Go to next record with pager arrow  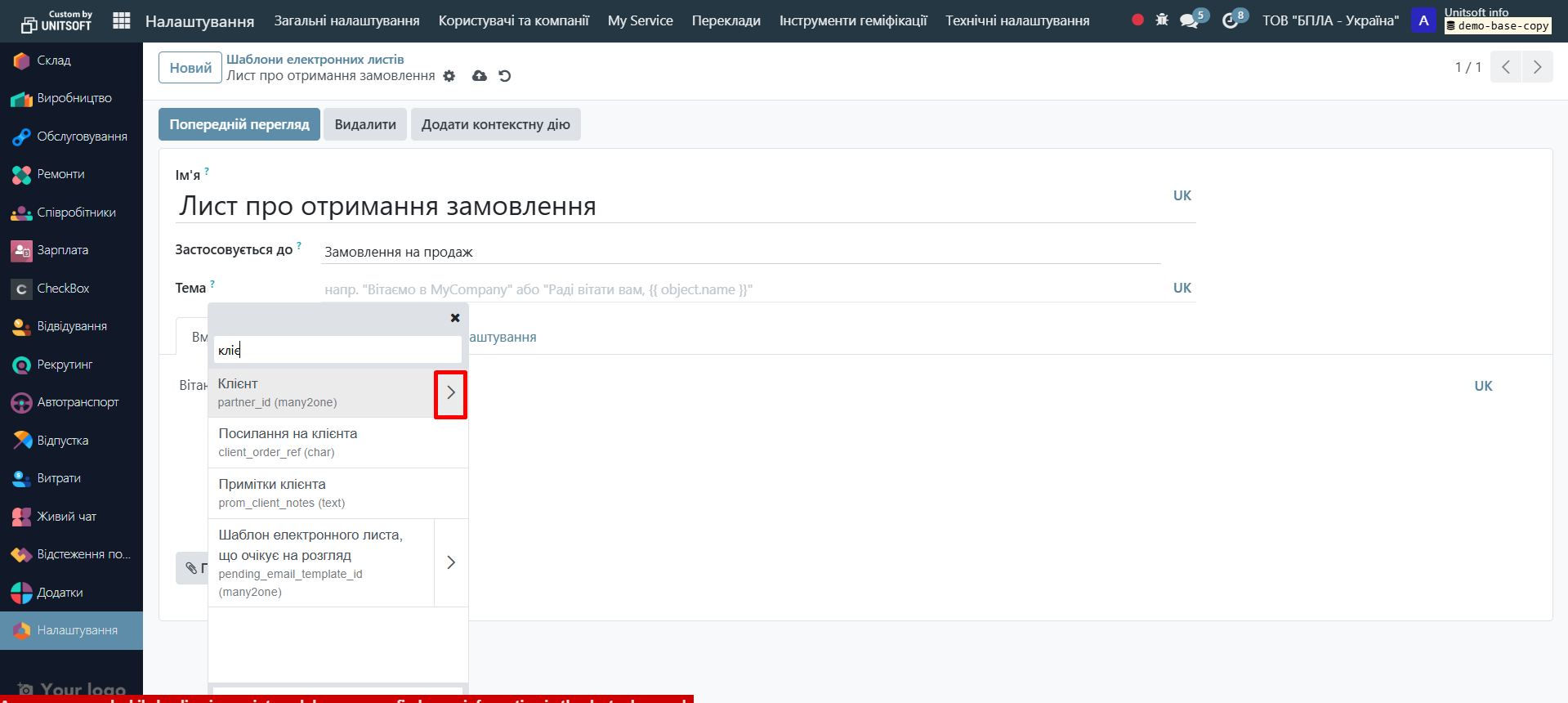click(x=1537, y=67)
